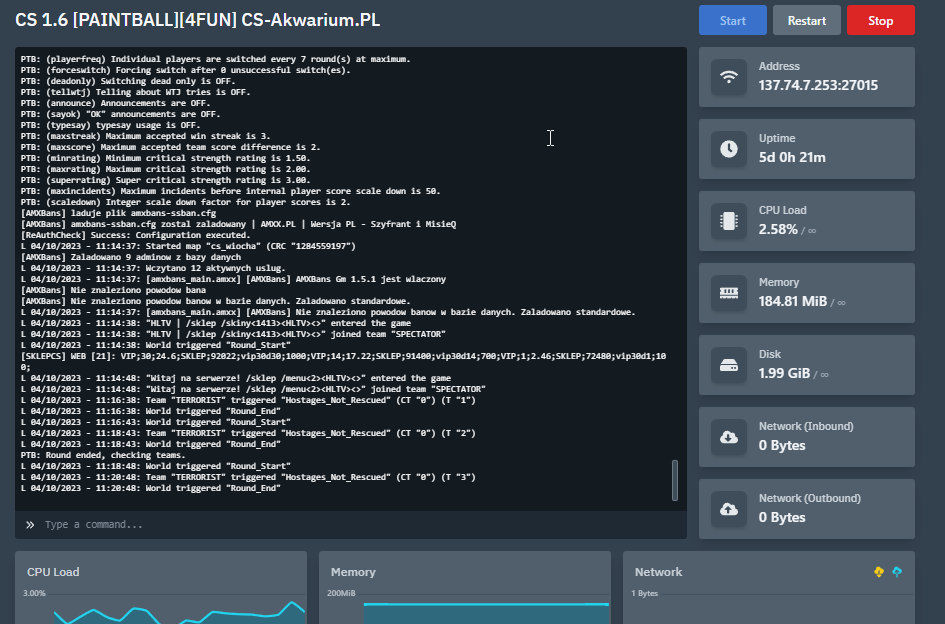The height and width of the screenshot is (624, 945).
Task: Click the clock icon in Uptime card
Action: 729,149
